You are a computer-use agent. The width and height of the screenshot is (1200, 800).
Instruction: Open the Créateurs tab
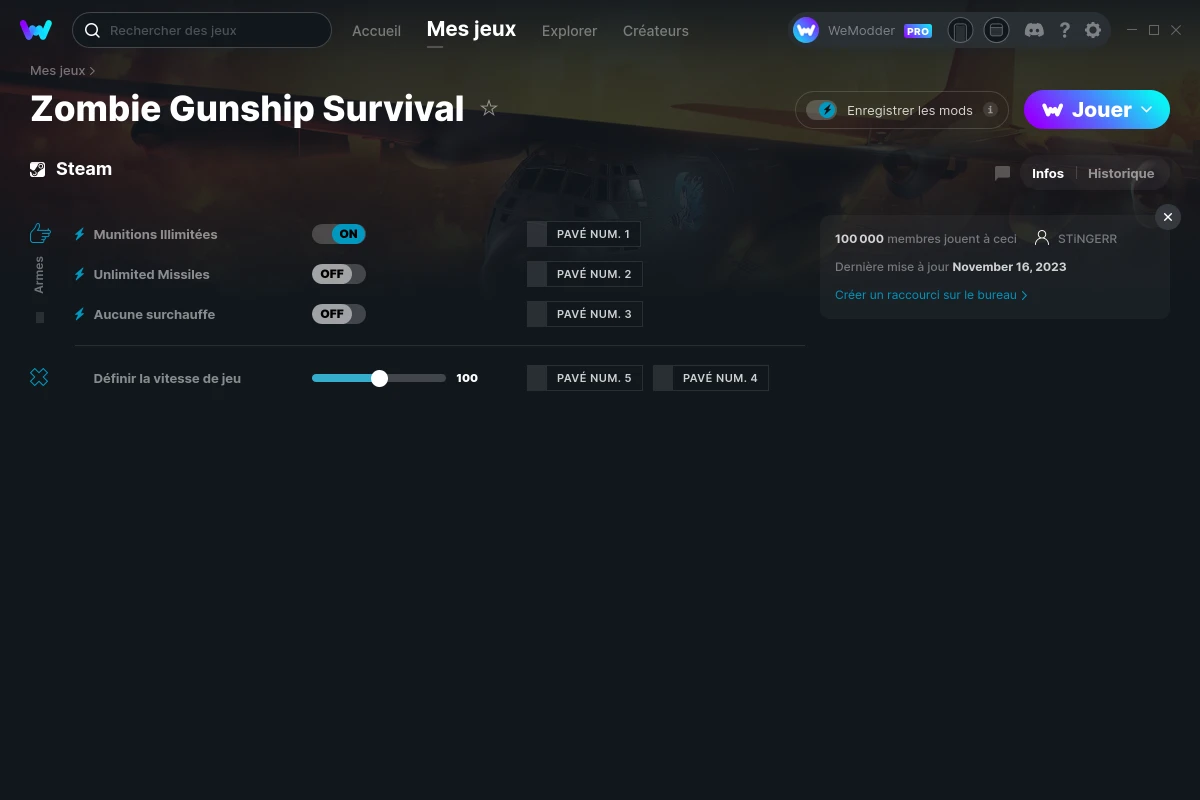pos(655,31)
